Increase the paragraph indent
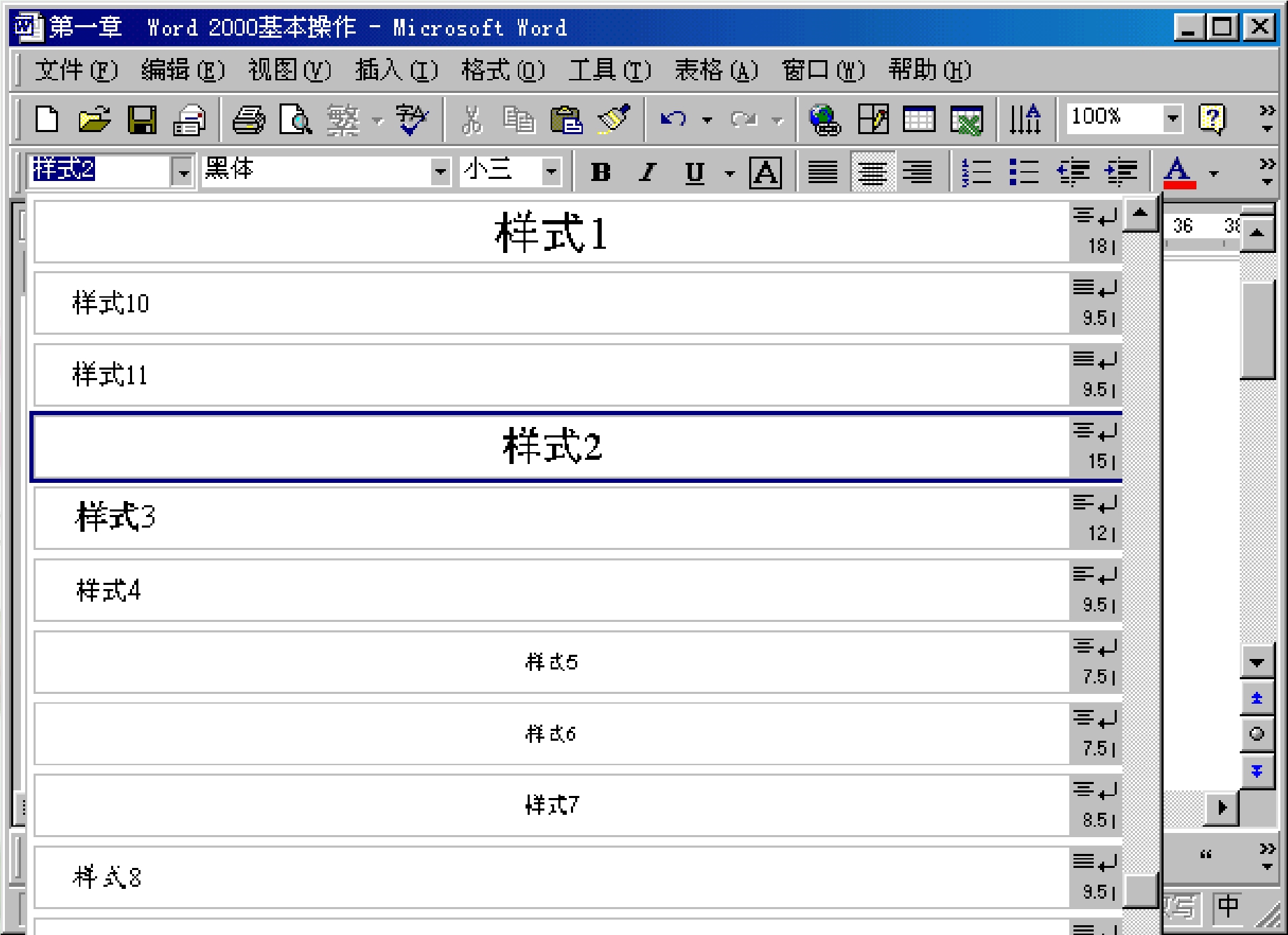 (x=1120, y=172)
